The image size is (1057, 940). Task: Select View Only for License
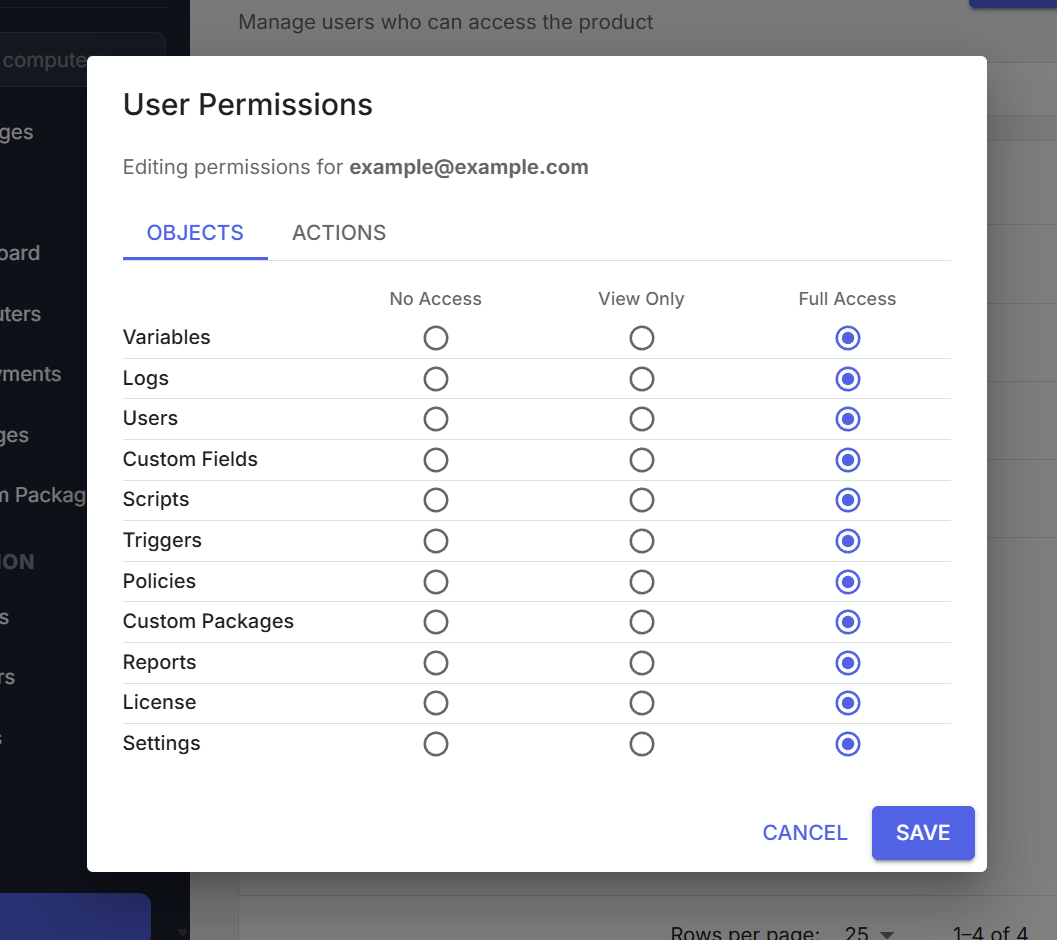641,702
